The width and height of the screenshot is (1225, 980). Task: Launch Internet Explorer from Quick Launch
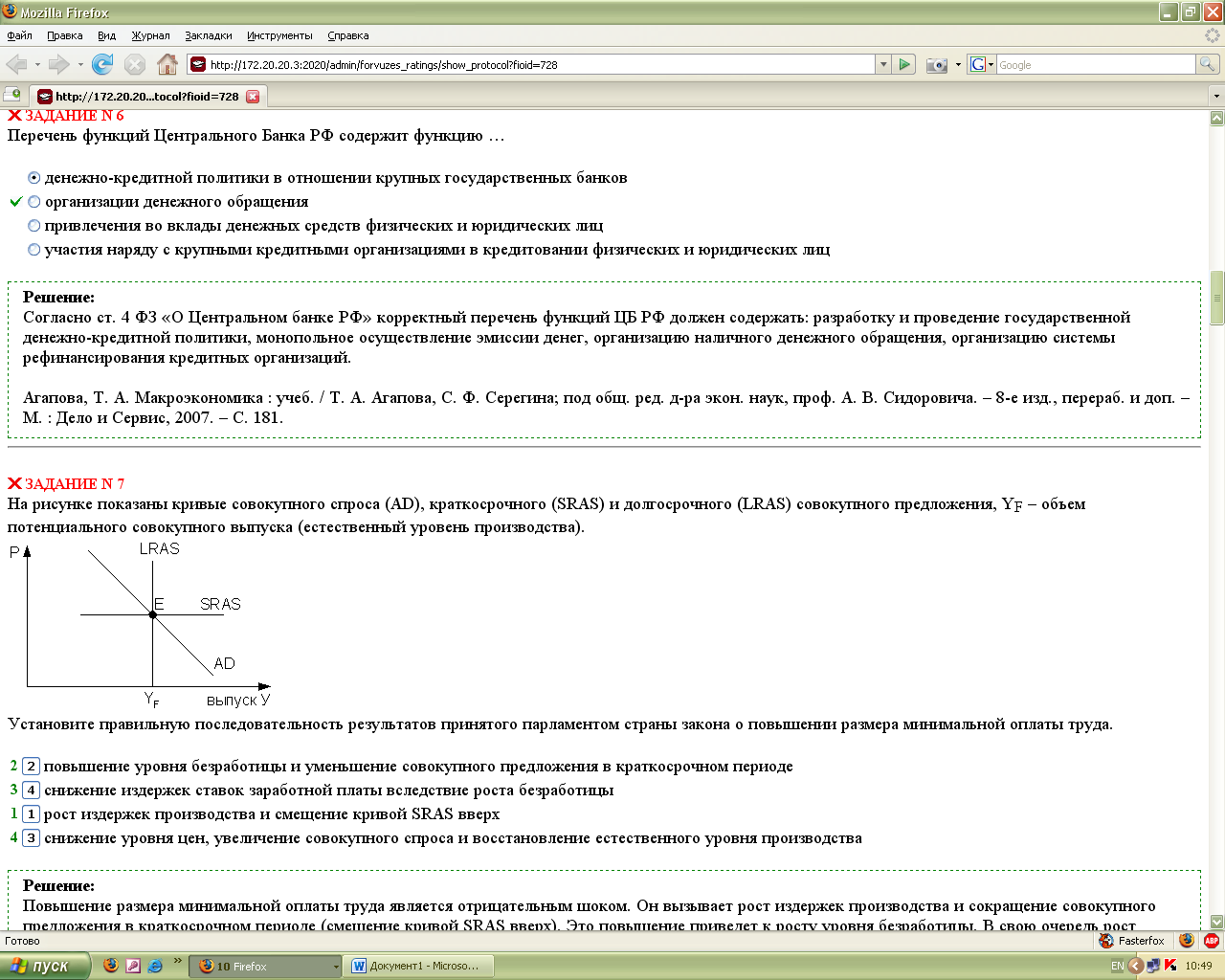[155, 966]
